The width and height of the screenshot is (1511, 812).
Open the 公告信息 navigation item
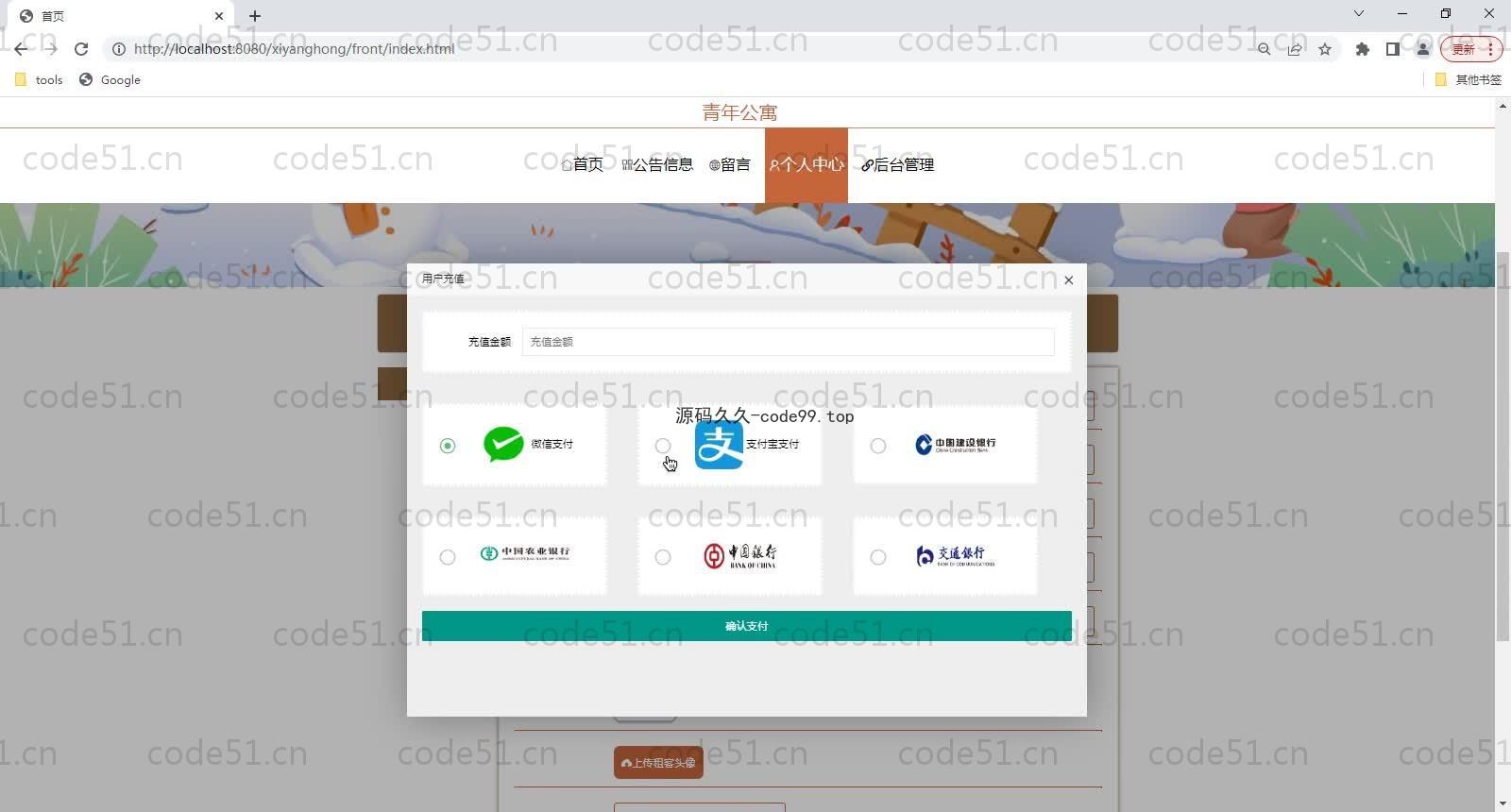(657, 164)
